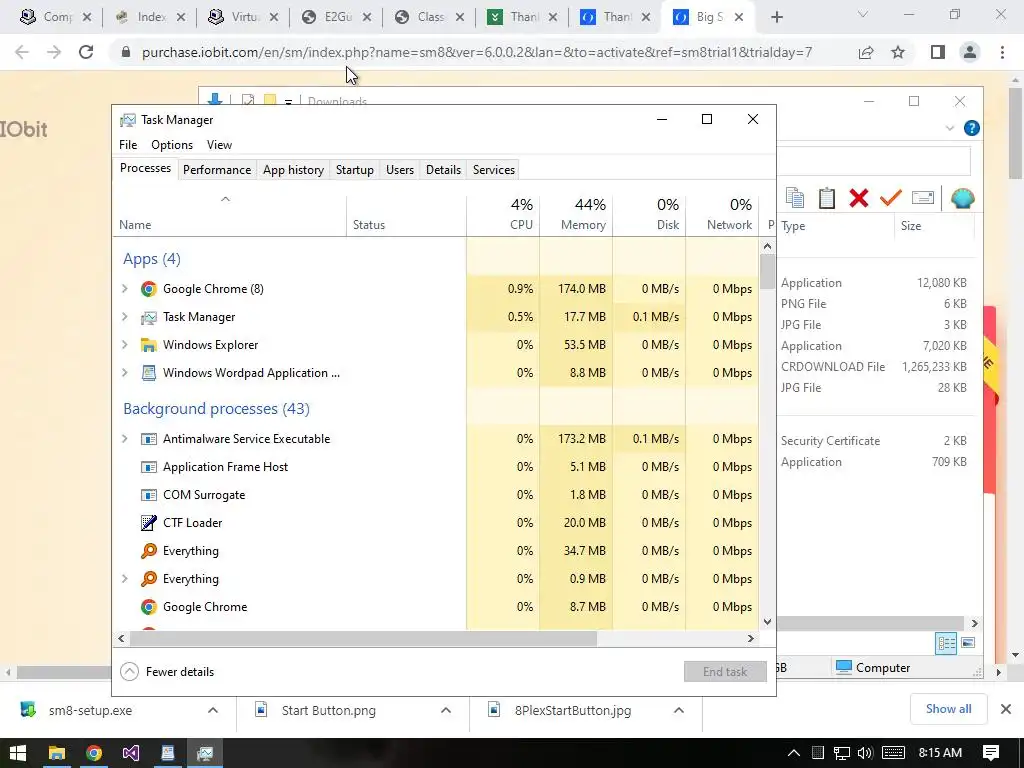Image resolution: width=1024 pixels, height=768 pixels.
Task: Switch Downloads window to Details view icon
Action: (x=946, y=643)
